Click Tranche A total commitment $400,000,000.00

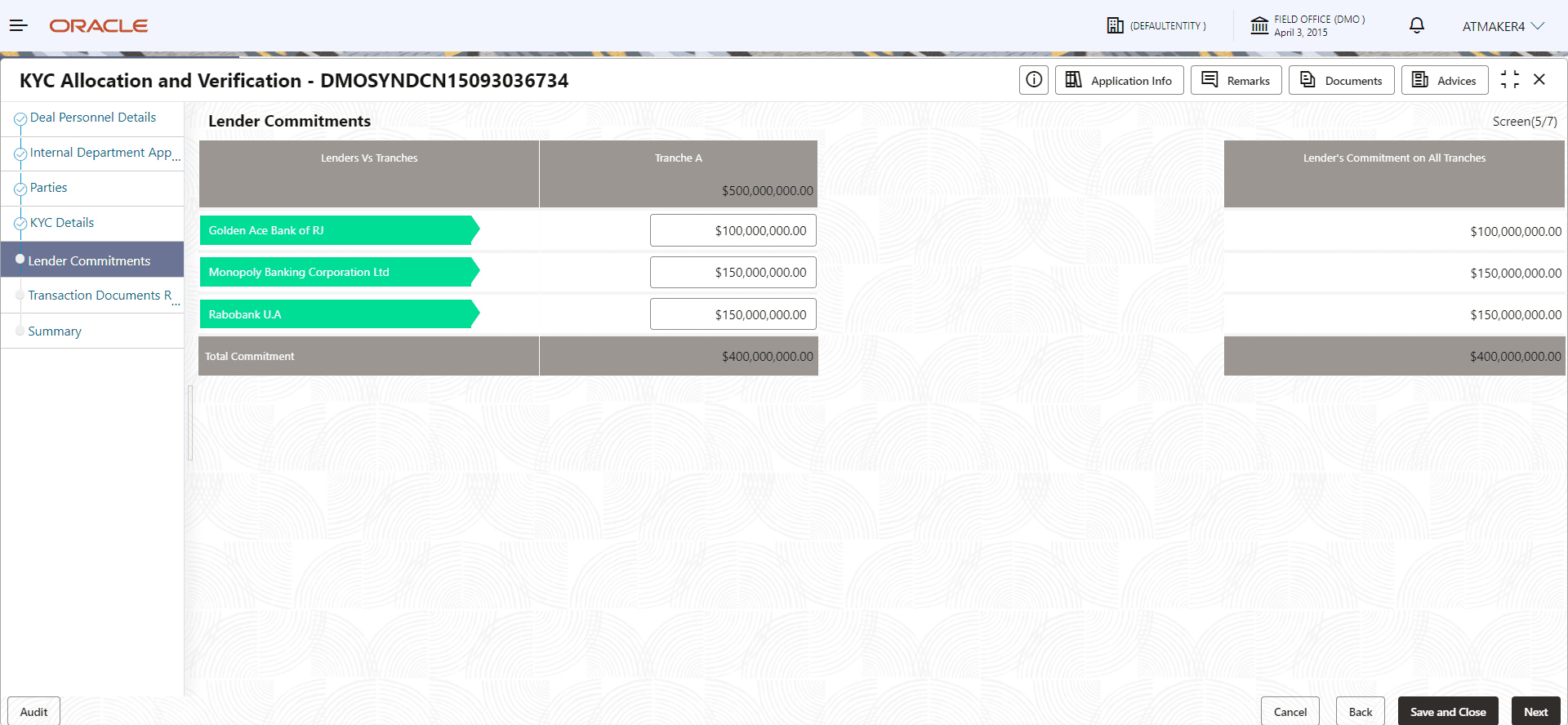click(x=768, y=357)
